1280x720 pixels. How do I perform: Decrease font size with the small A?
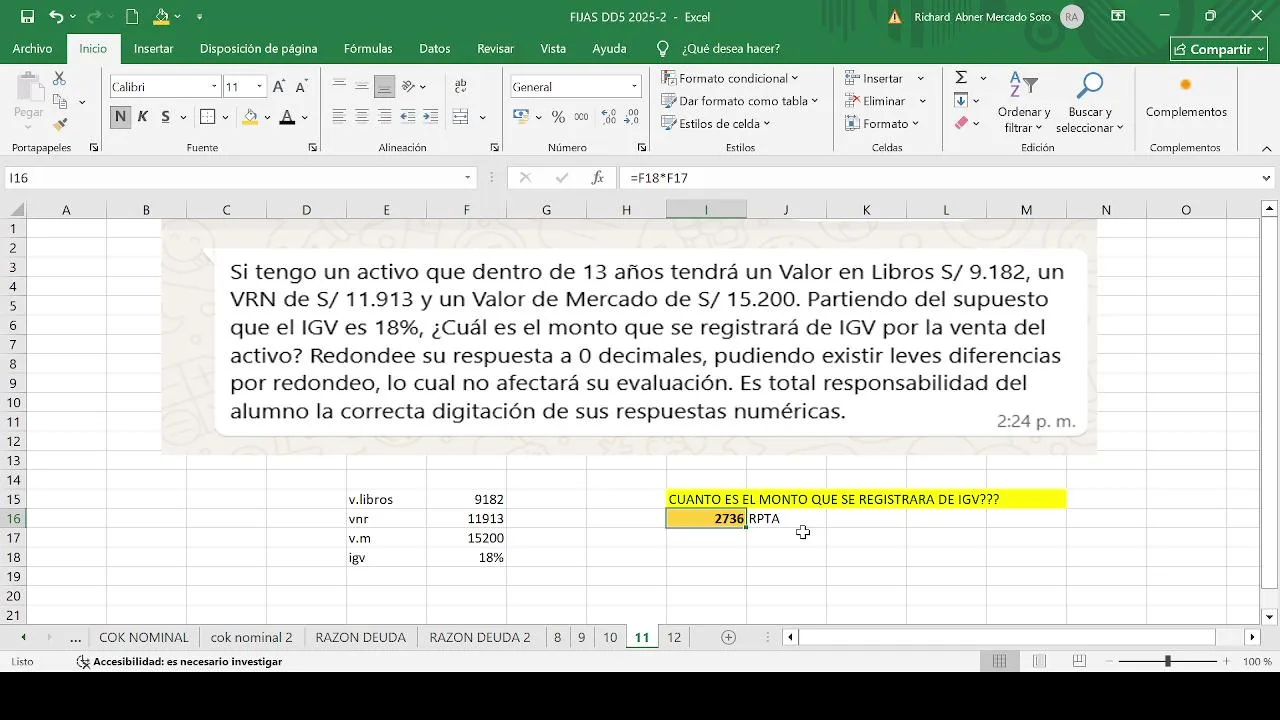coord(300,87)
